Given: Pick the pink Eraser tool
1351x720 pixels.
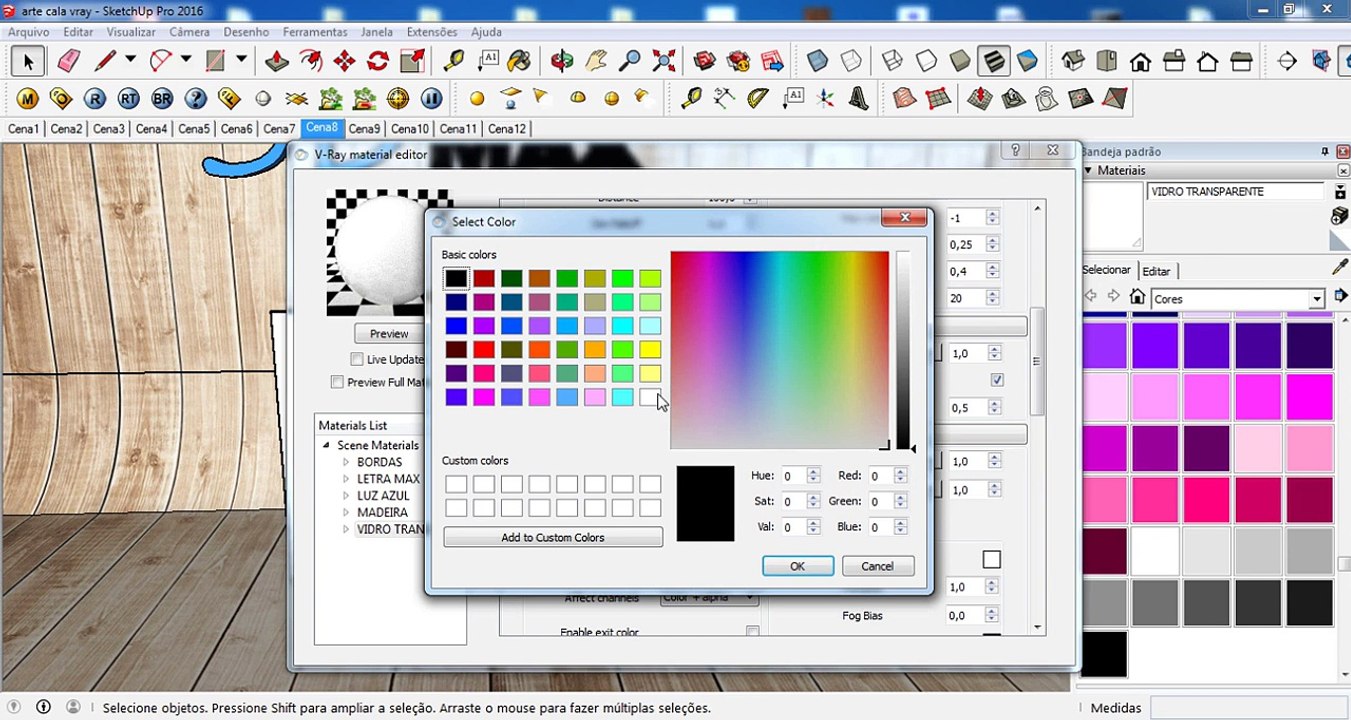Looking at the screenshot, I should tap(68, 62).
